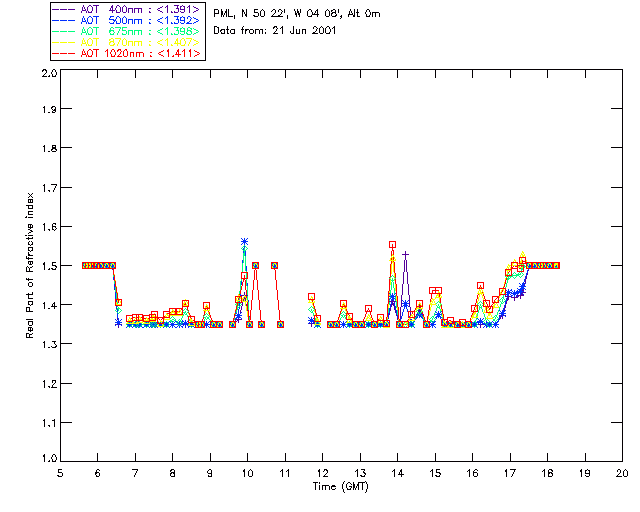The width and height of the screenshot is (640, 512).
Task: Click the 1.0 y-axis tick label
Action: [49, 459]
